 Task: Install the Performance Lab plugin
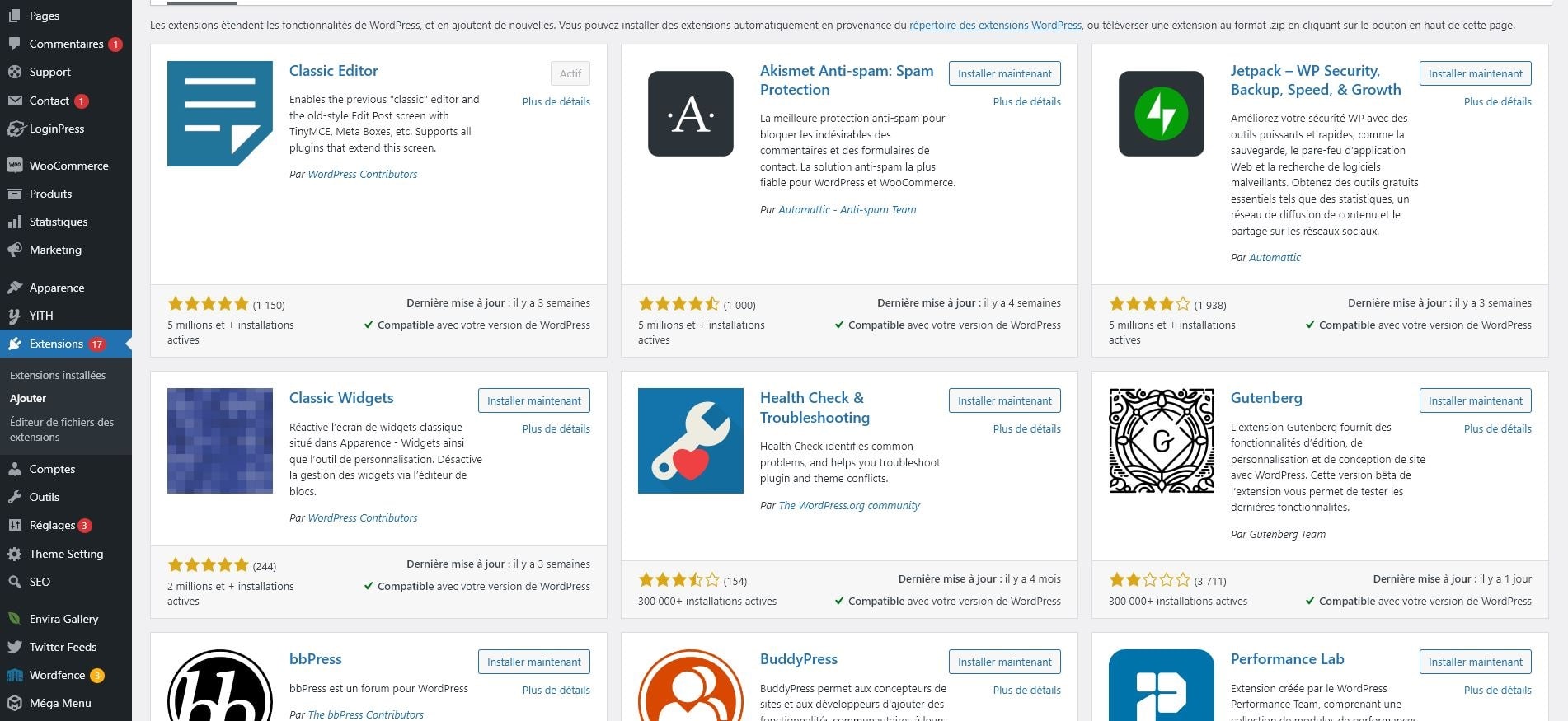pyautogui.click(x=1476, y=662)
